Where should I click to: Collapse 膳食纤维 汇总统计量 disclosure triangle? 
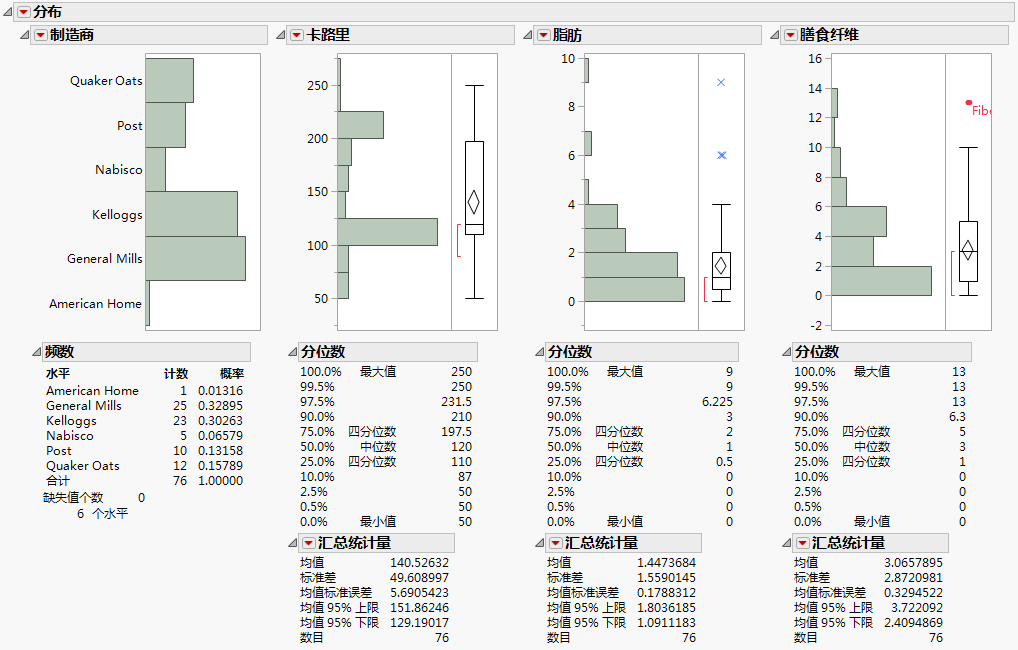(x=787, y=543)
